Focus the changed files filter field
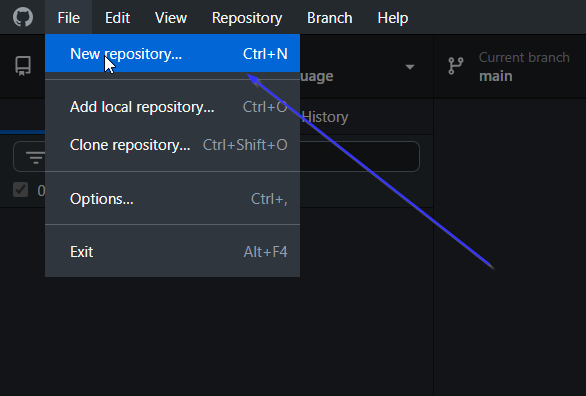Viewport: 586px width, 396px height. tap(216, 157)
